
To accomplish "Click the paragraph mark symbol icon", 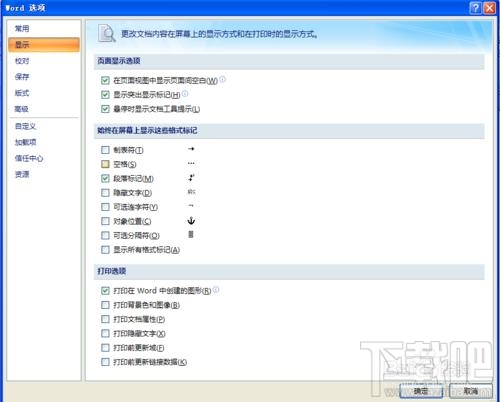I will 191,178.
